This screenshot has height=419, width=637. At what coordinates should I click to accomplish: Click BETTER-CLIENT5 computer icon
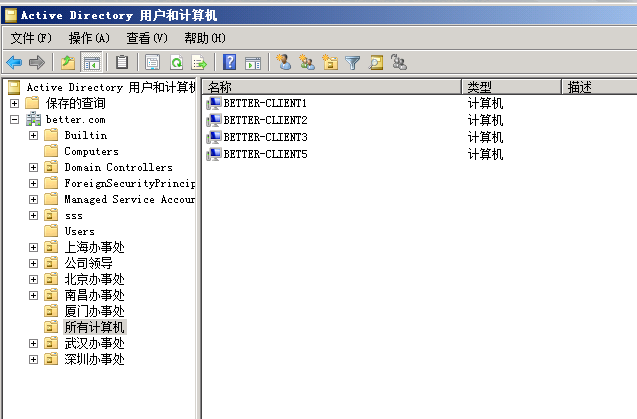tap(214, 154)
